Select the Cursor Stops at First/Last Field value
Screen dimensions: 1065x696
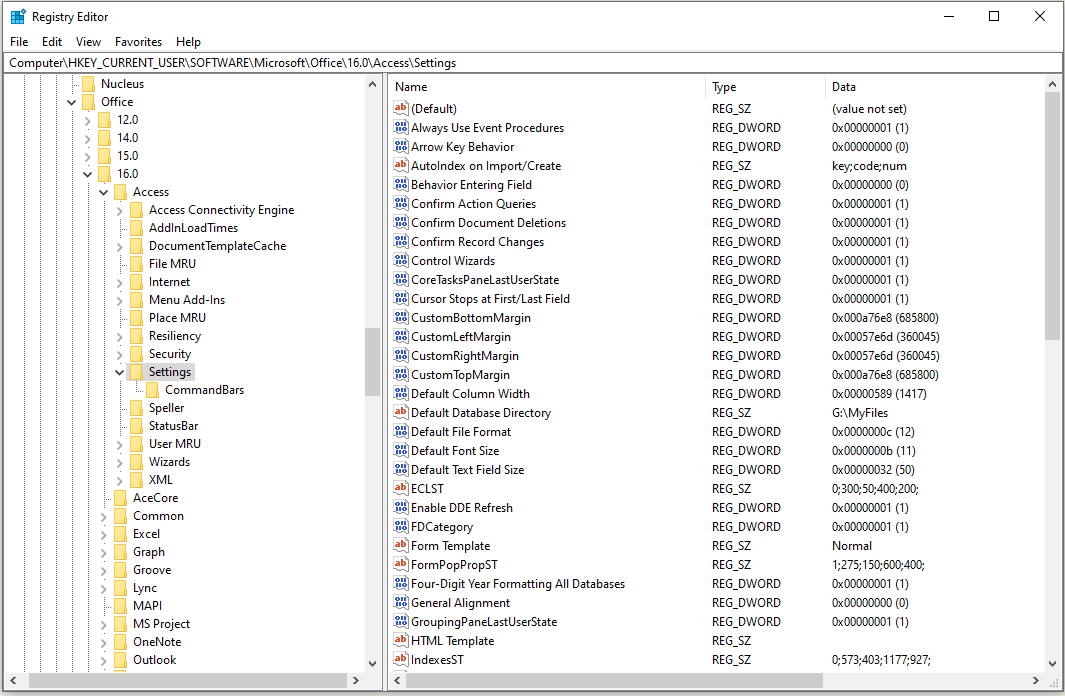(x=490, y=298)
